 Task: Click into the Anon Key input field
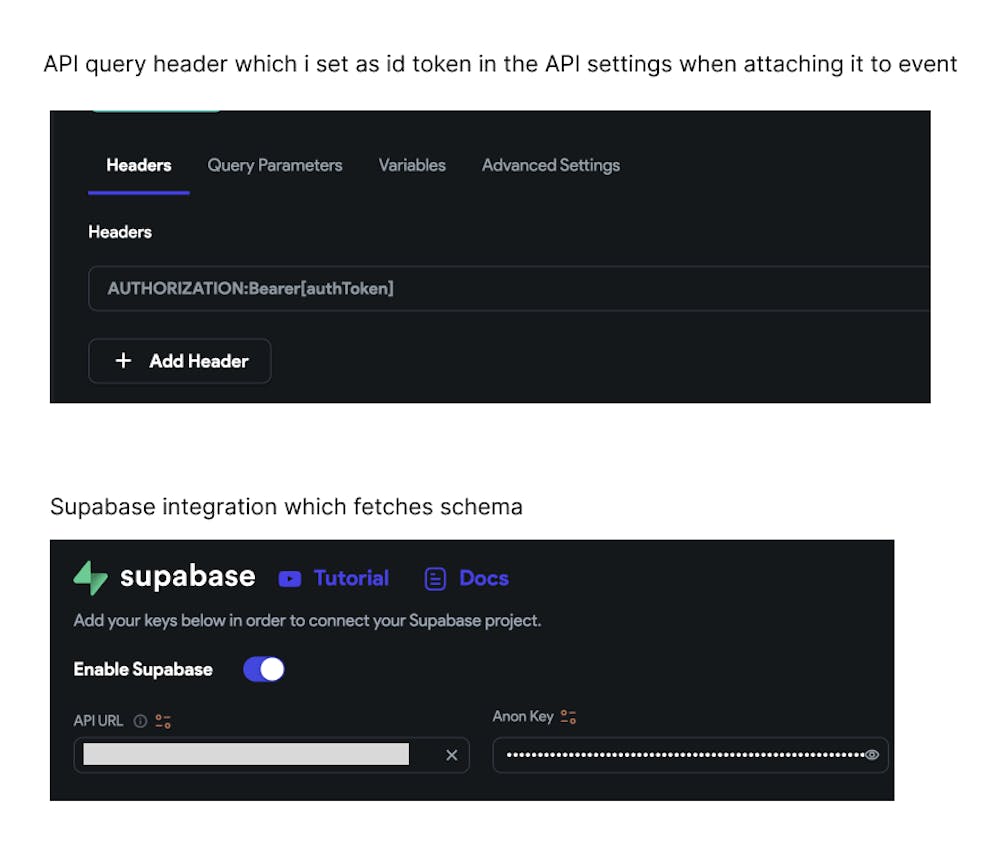click(680, 755)
